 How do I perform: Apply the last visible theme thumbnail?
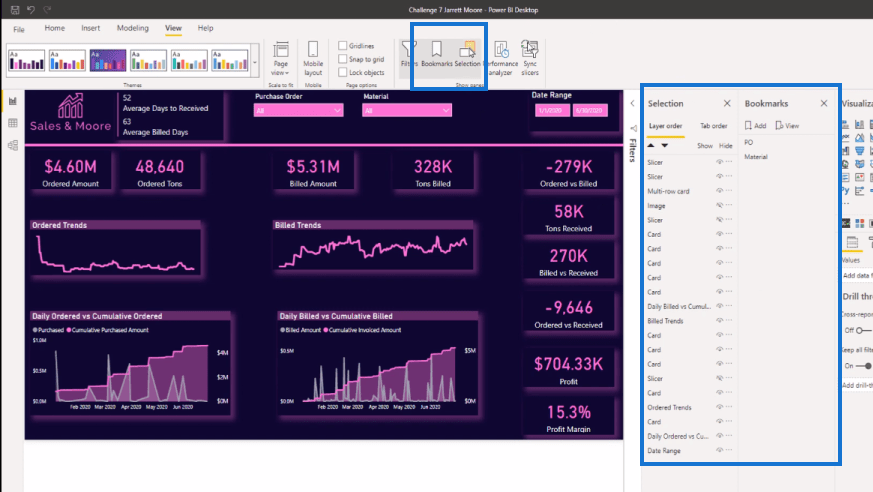[230, 60]
